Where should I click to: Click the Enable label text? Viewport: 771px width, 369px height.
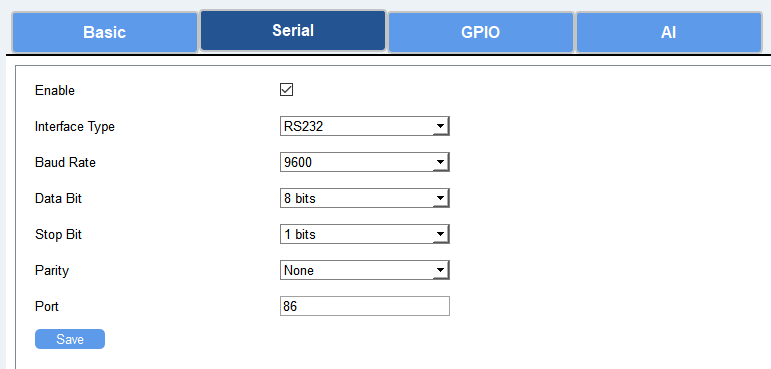pyautogui.click(x=55, y=91)
